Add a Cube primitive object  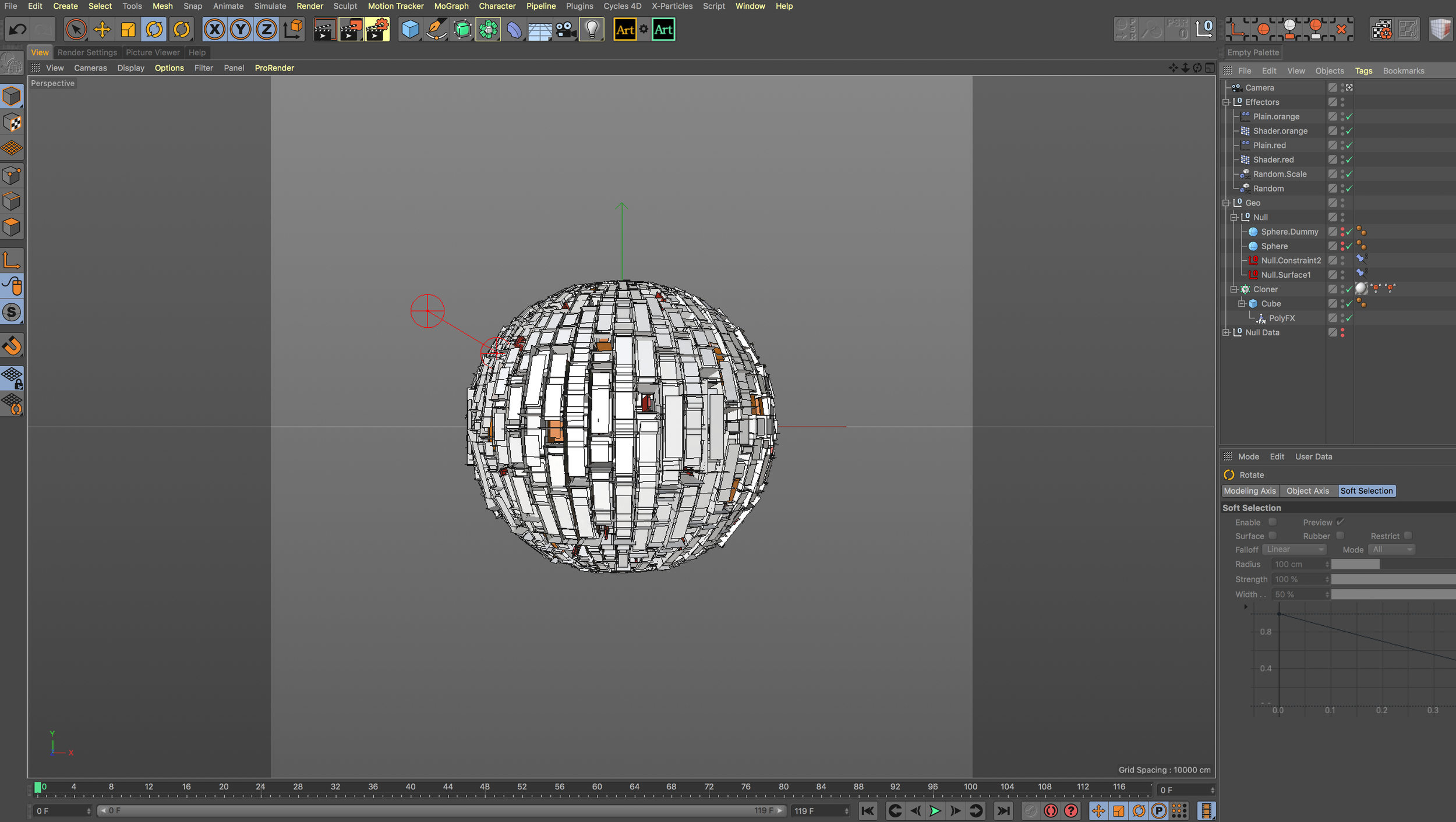point(410,30)
